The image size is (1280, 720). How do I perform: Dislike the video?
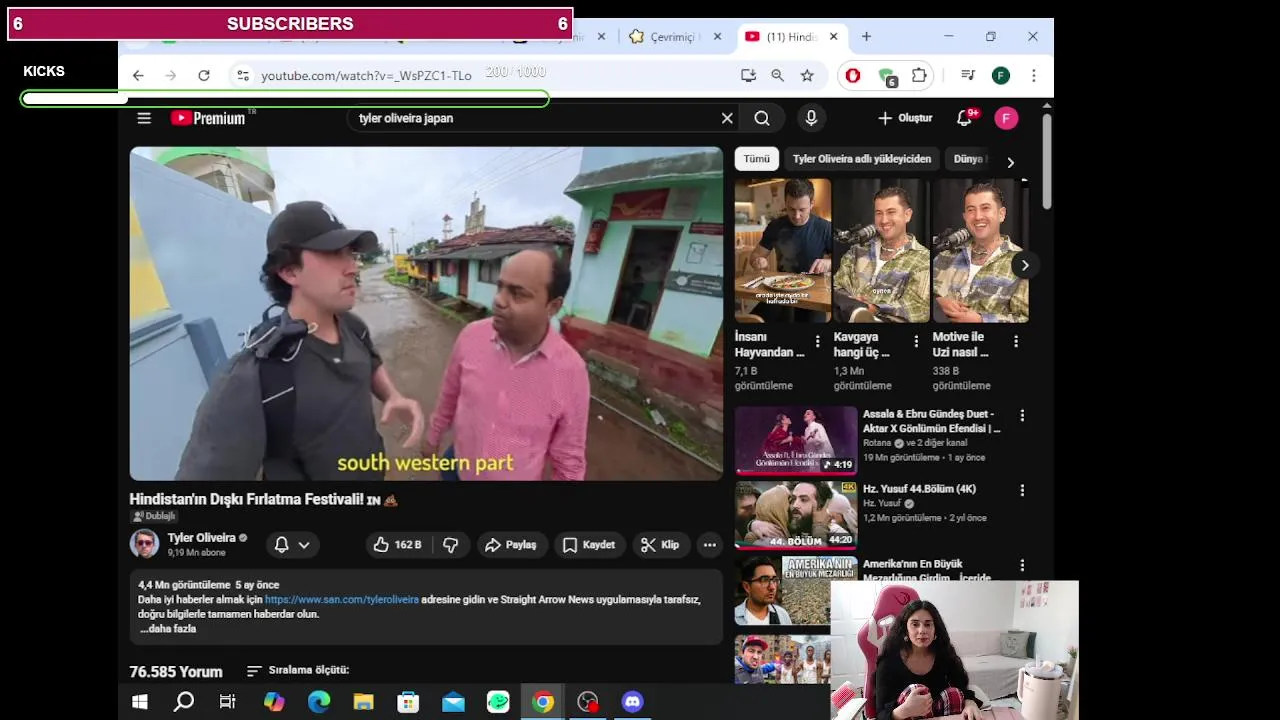[x=451, y=545]
